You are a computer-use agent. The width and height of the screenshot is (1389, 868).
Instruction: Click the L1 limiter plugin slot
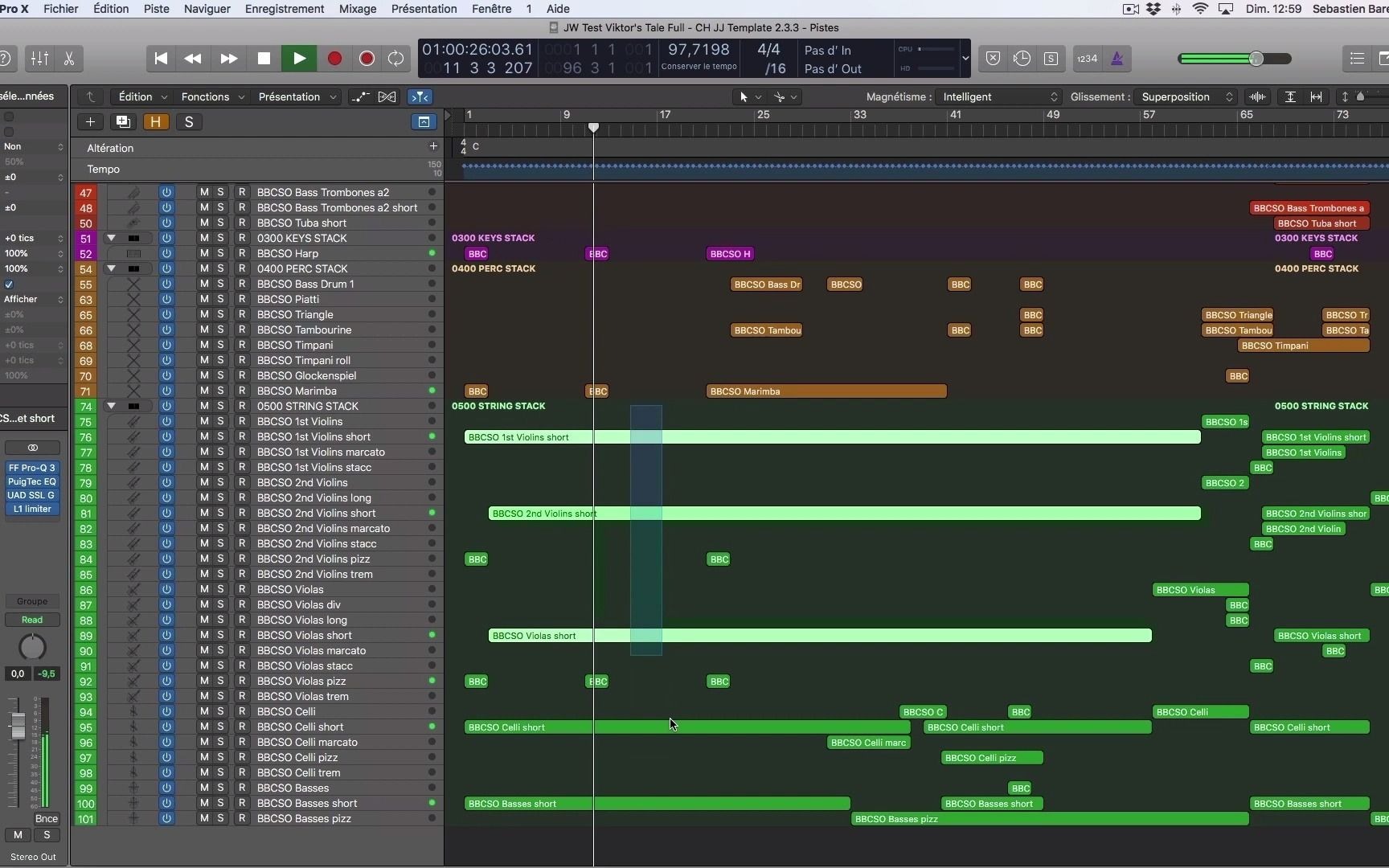point(32,509)
